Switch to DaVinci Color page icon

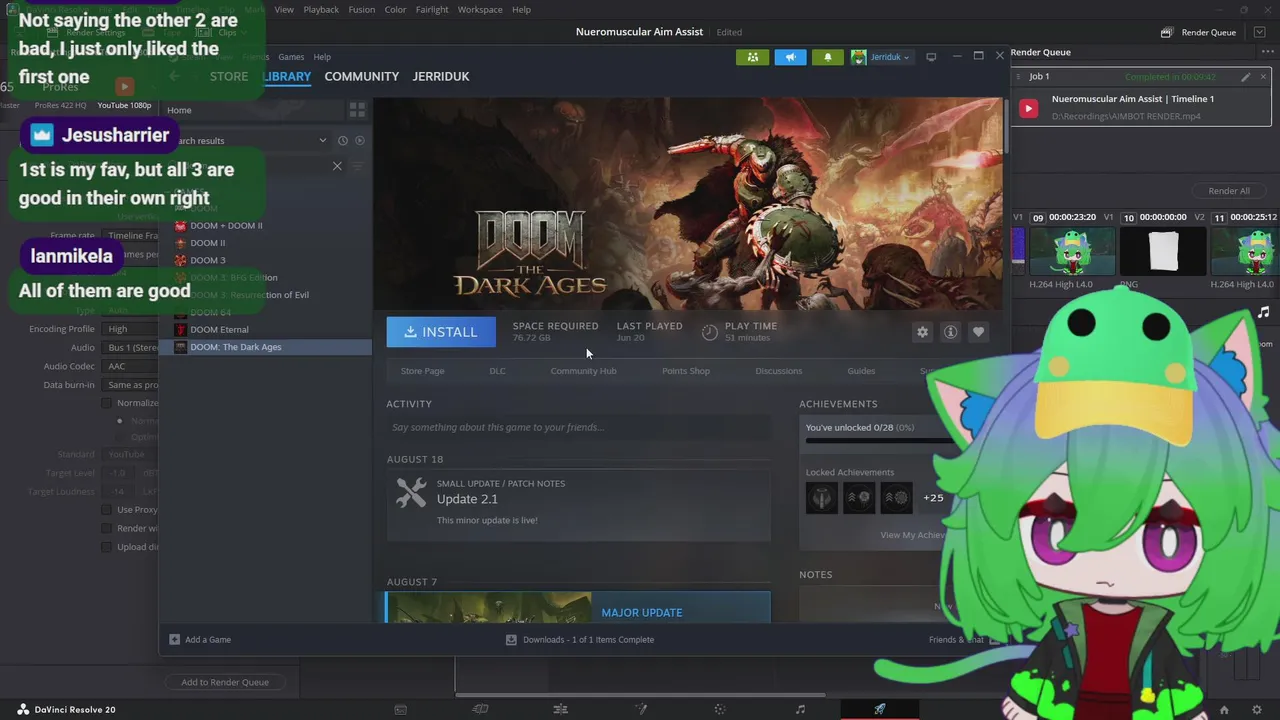(x=720, y=709)
